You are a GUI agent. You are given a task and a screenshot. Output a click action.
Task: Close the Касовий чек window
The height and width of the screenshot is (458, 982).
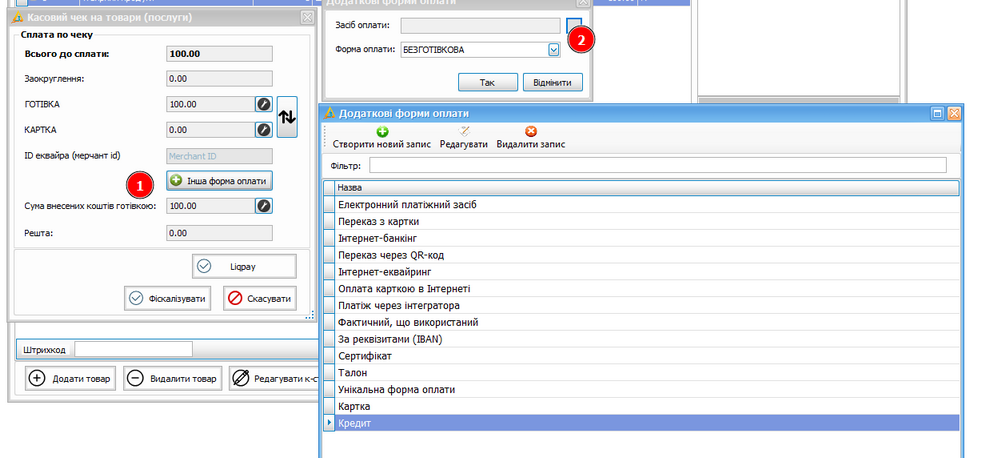pyautogui.click(x=307, y=18)
